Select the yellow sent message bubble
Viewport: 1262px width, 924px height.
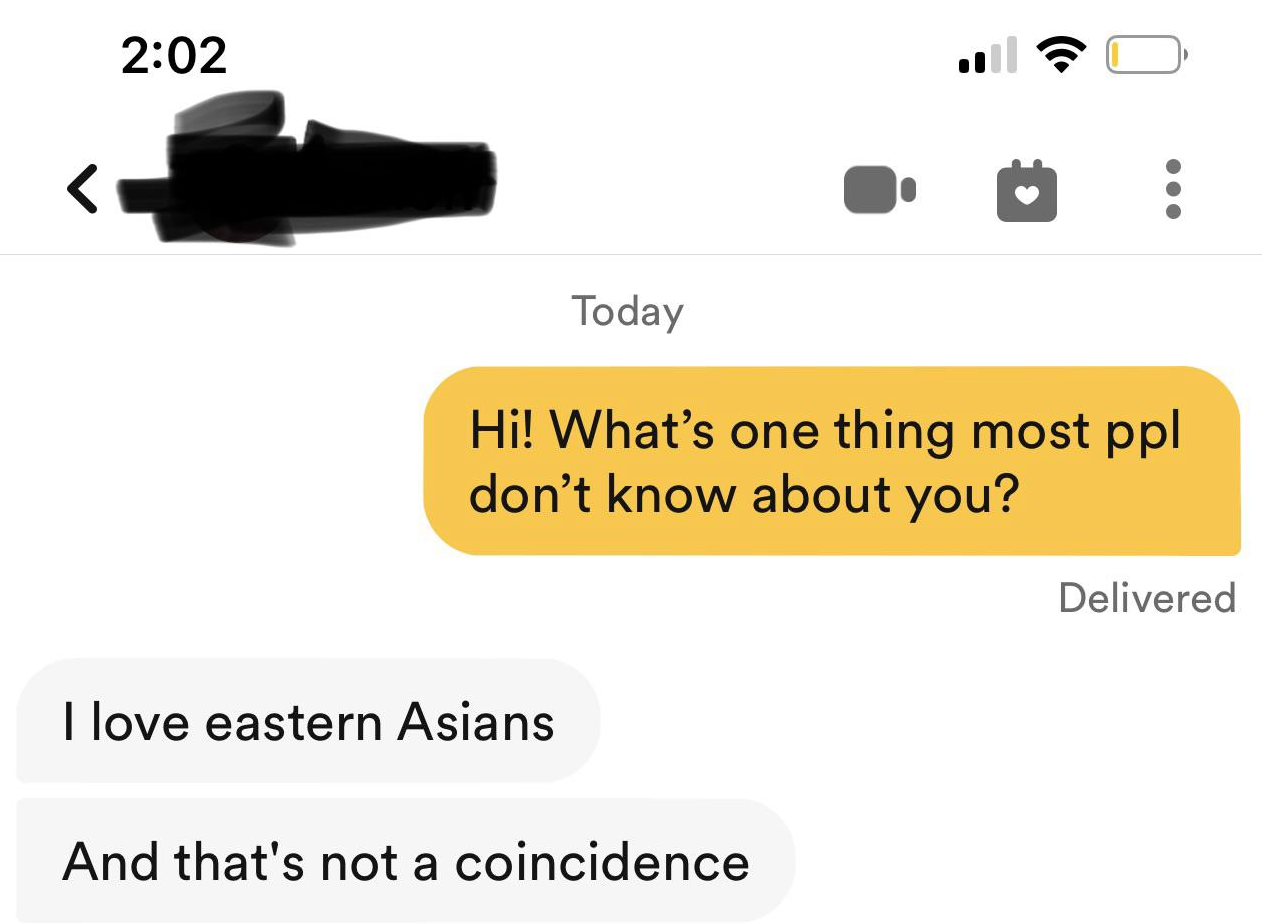[x=832, y=461]
